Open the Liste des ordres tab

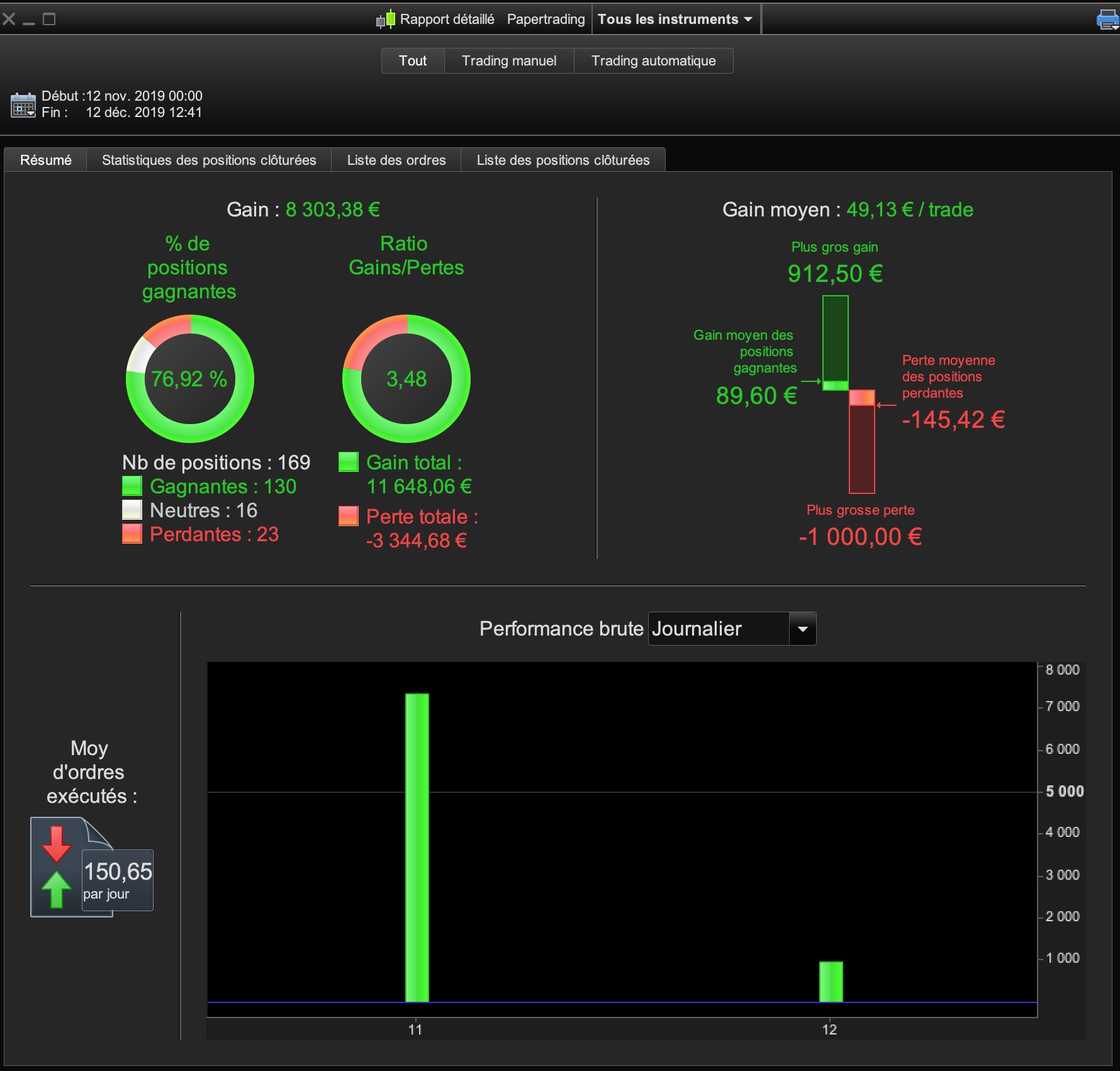pos(396,160)
